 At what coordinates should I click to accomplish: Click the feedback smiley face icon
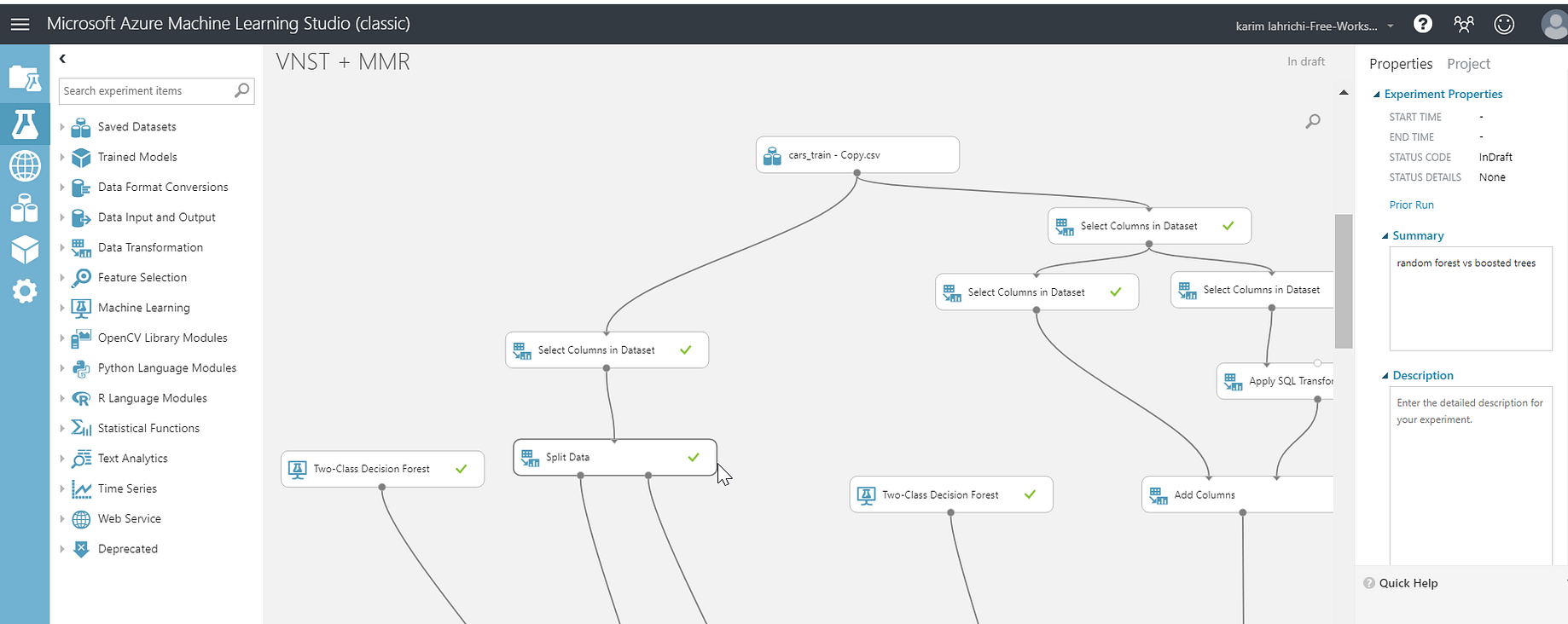click(x=1504, y=24)
